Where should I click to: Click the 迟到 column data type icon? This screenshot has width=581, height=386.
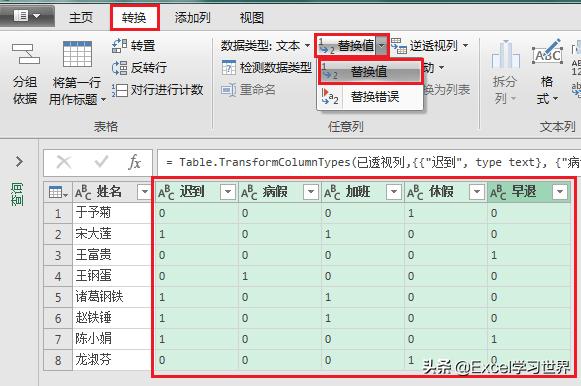pyautogui.click(x=166, y=192)
